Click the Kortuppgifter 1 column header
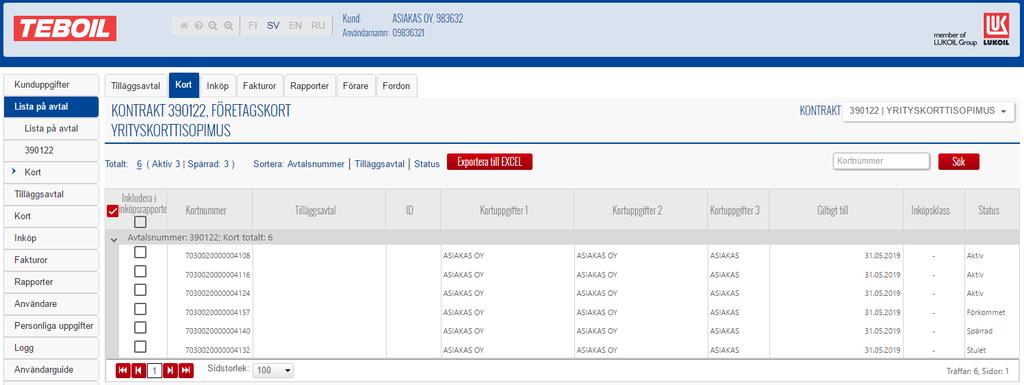 [x=507, y=210]
